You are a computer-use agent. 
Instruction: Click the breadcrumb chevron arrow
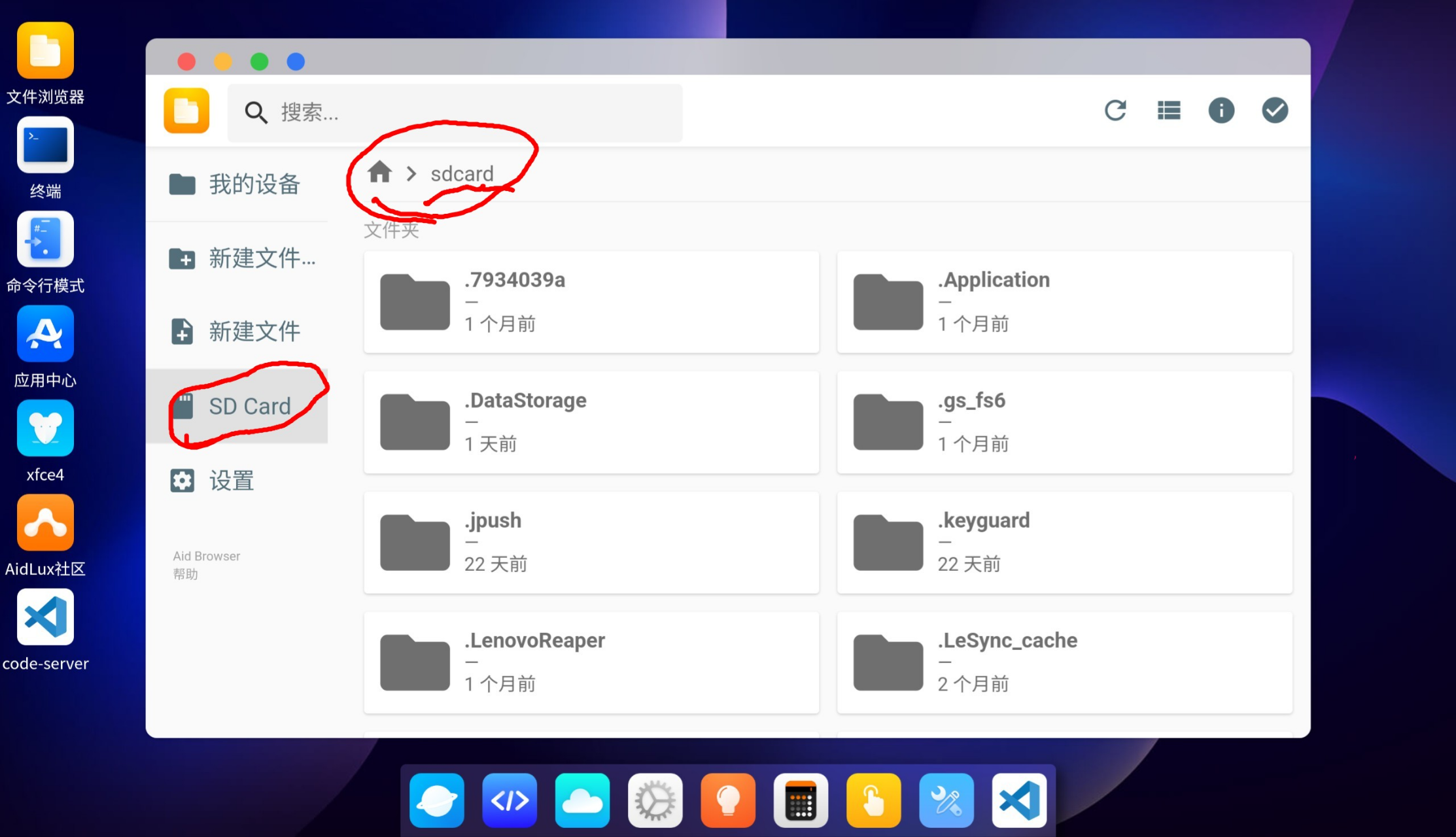click(x=411, y=173)
